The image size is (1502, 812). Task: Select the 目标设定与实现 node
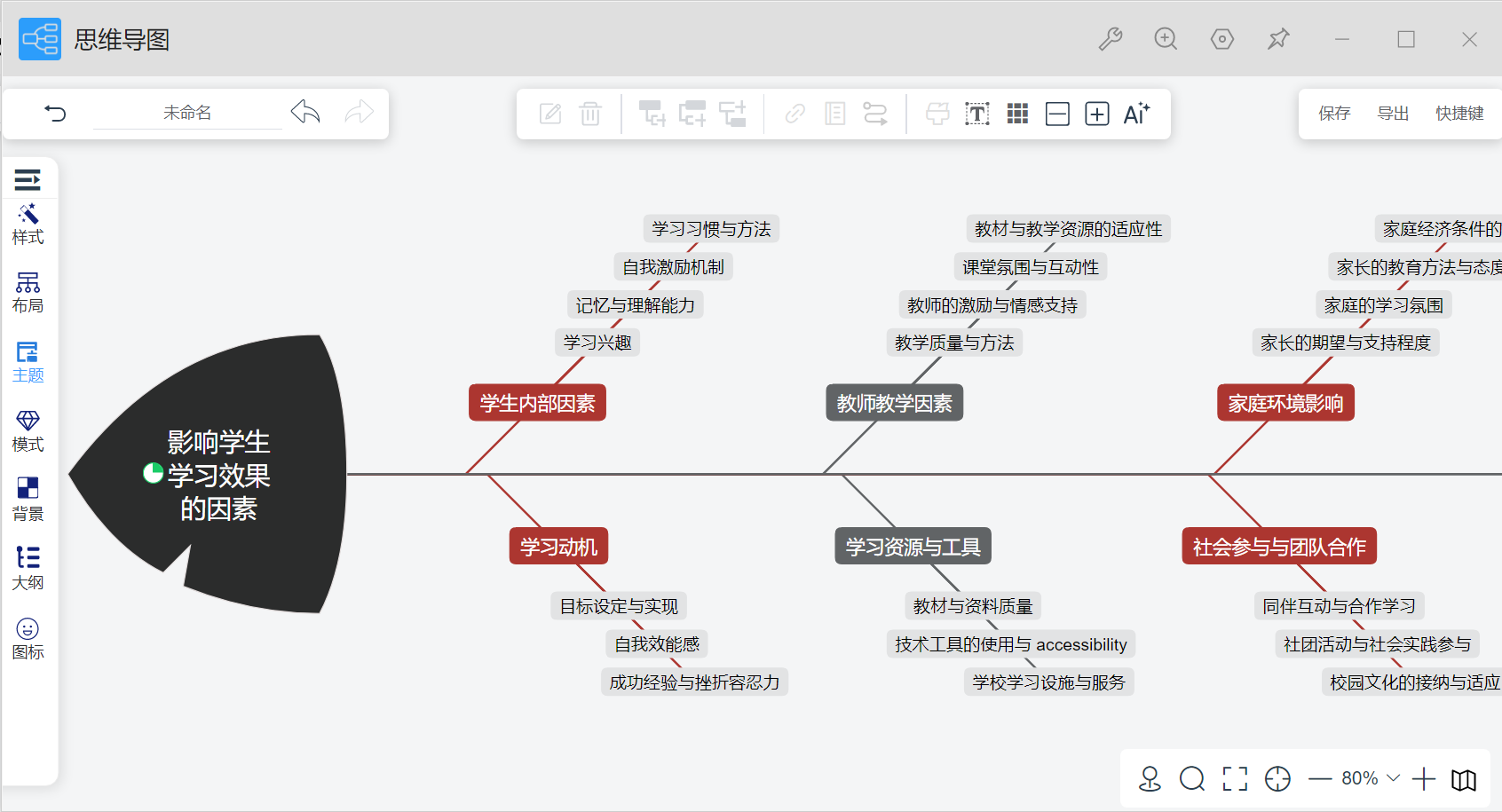tap(619, 606)
